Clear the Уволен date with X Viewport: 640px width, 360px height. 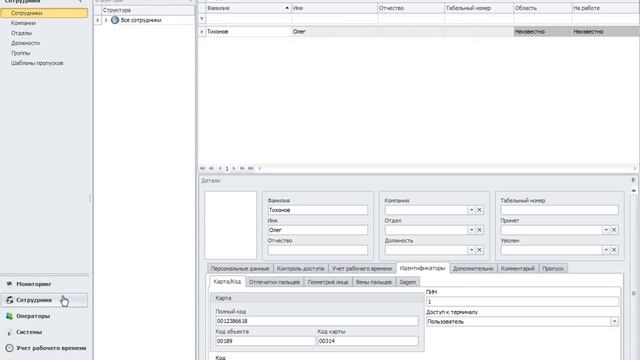(614, 250)
